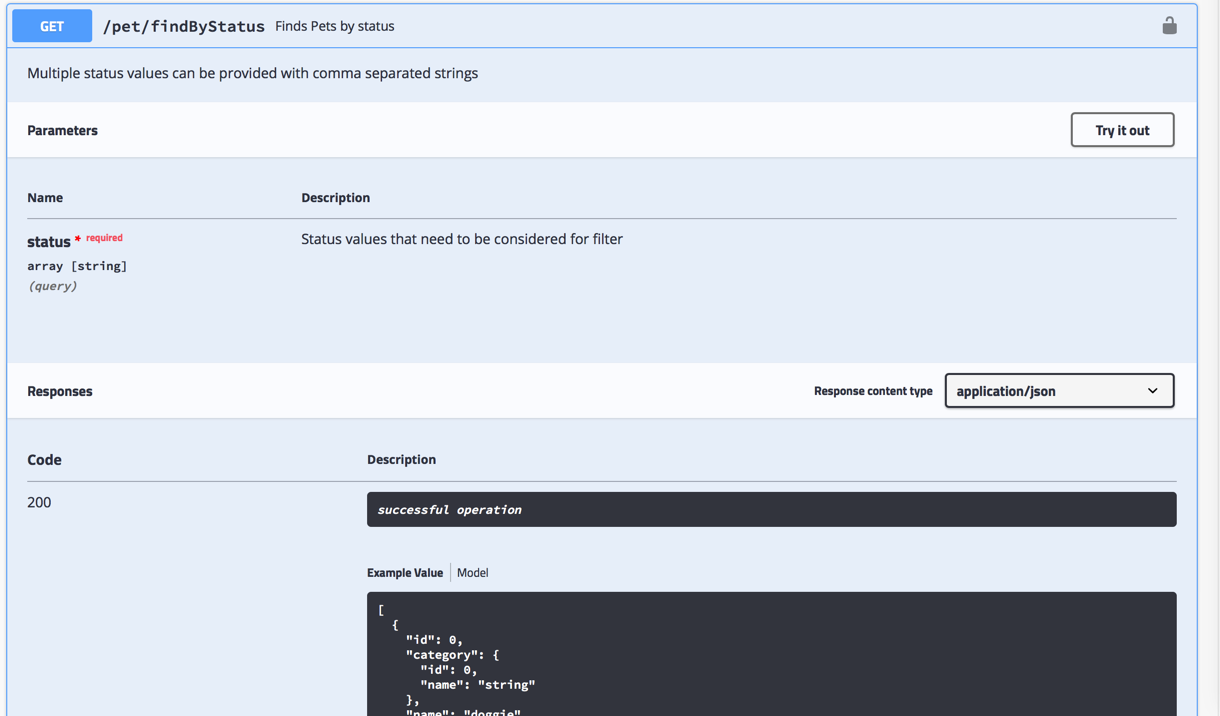Click the status parameter name
The height and width of the screenshot is (716, 1220).
(48, 242)
